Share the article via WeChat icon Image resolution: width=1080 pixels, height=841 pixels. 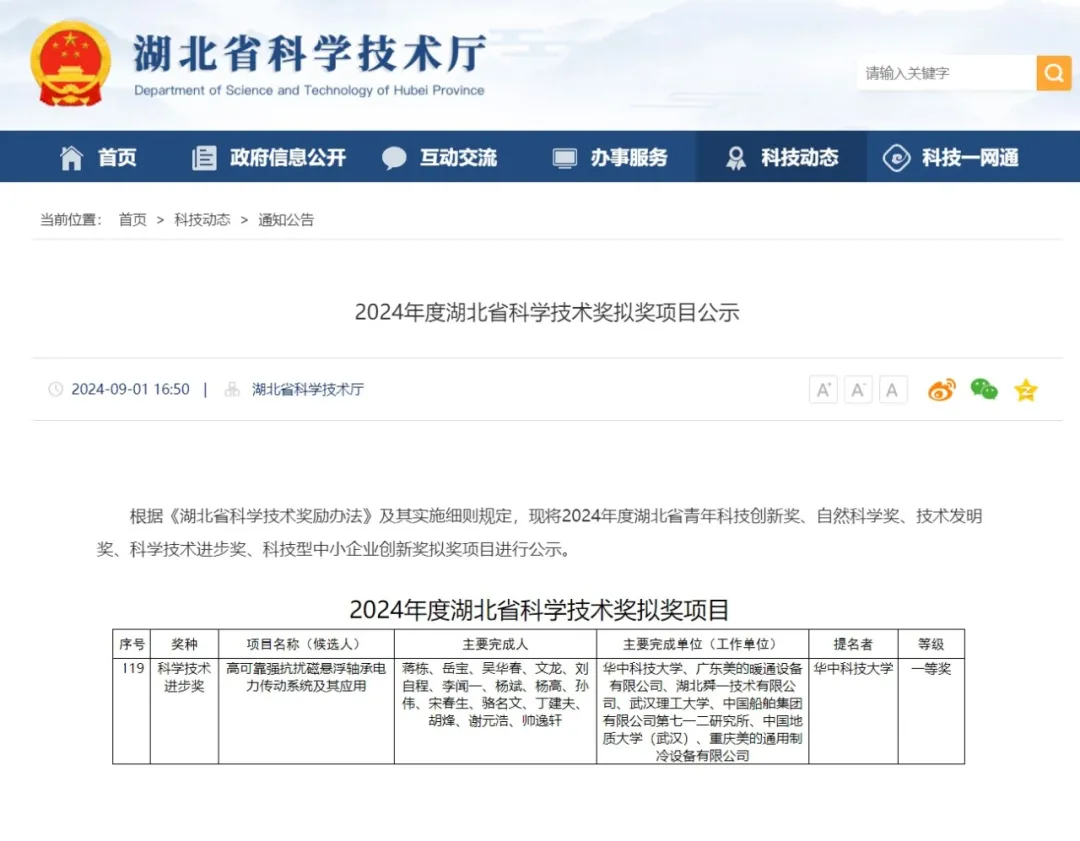(984, 390)
